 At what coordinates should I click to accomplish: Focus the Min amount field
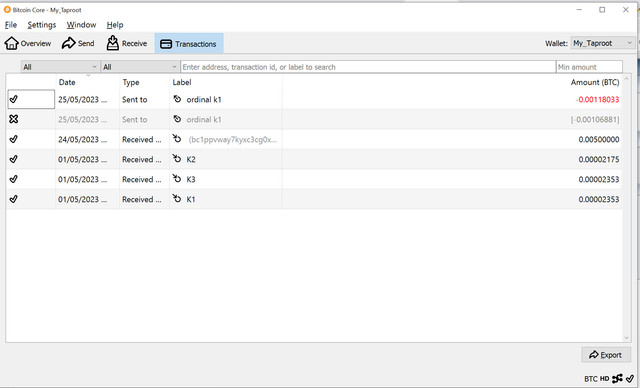tap(589, 67)
